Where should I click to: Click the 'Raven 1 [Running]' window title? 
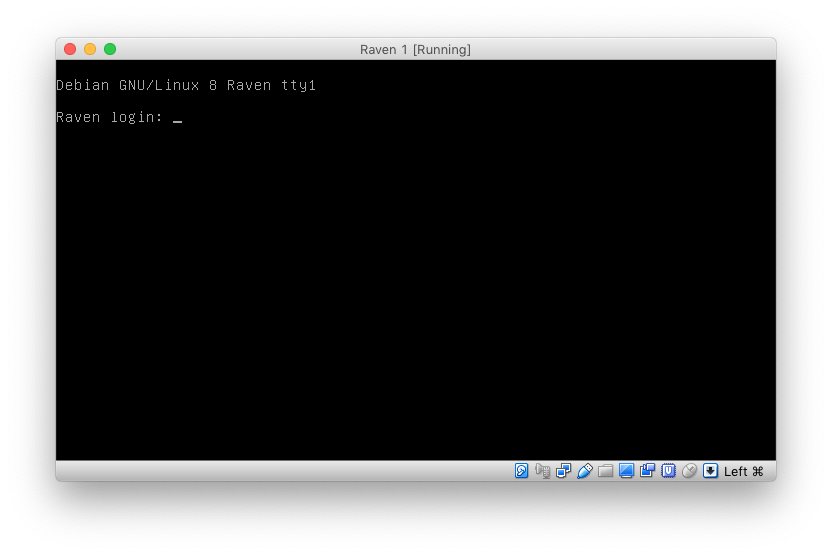coord(415,49)
